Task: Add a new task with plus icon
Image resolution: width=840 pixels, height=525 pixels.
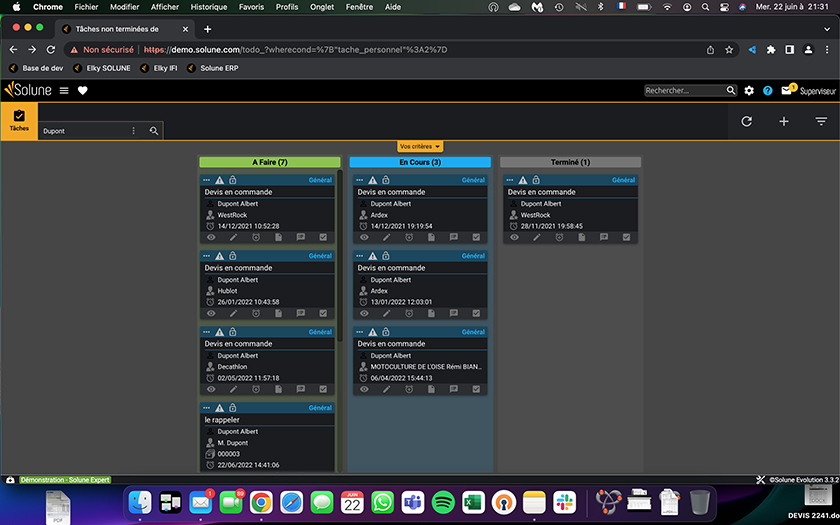Action: point(784,121)
